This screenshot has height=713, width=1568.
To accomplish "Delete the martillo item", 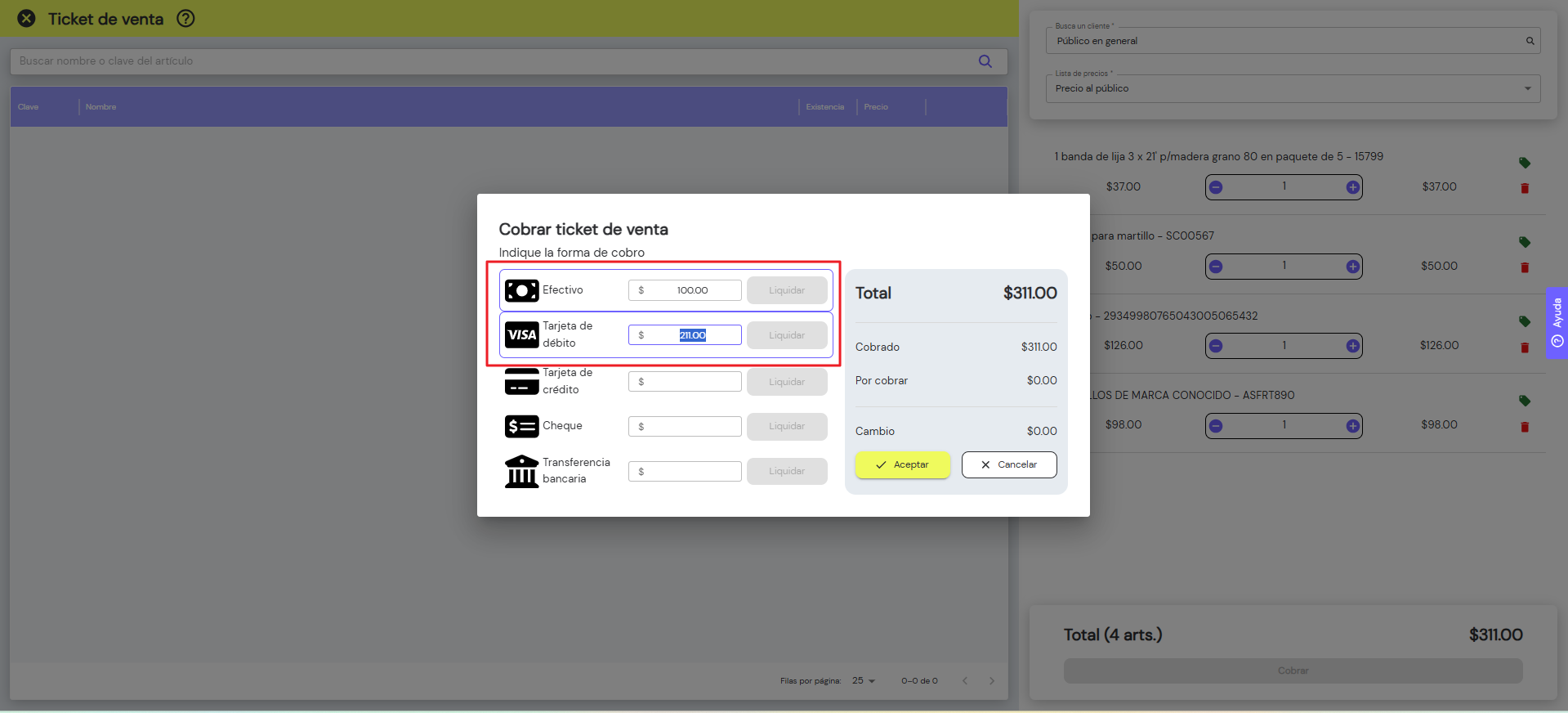I will click(1525, 267).
